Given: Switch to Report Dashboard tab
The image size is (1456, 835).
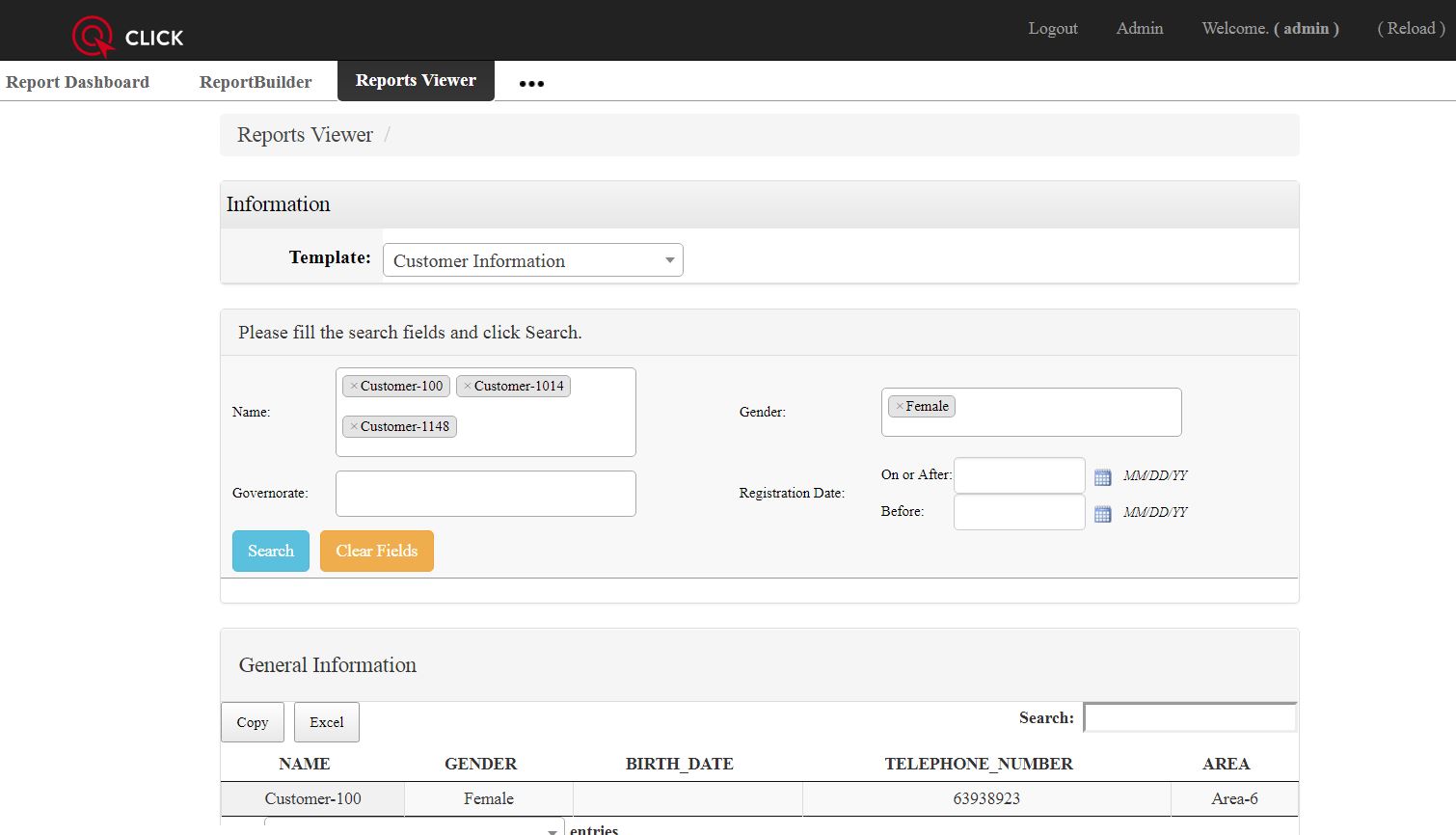Looking at the screenshot, I should pos(77,83).
